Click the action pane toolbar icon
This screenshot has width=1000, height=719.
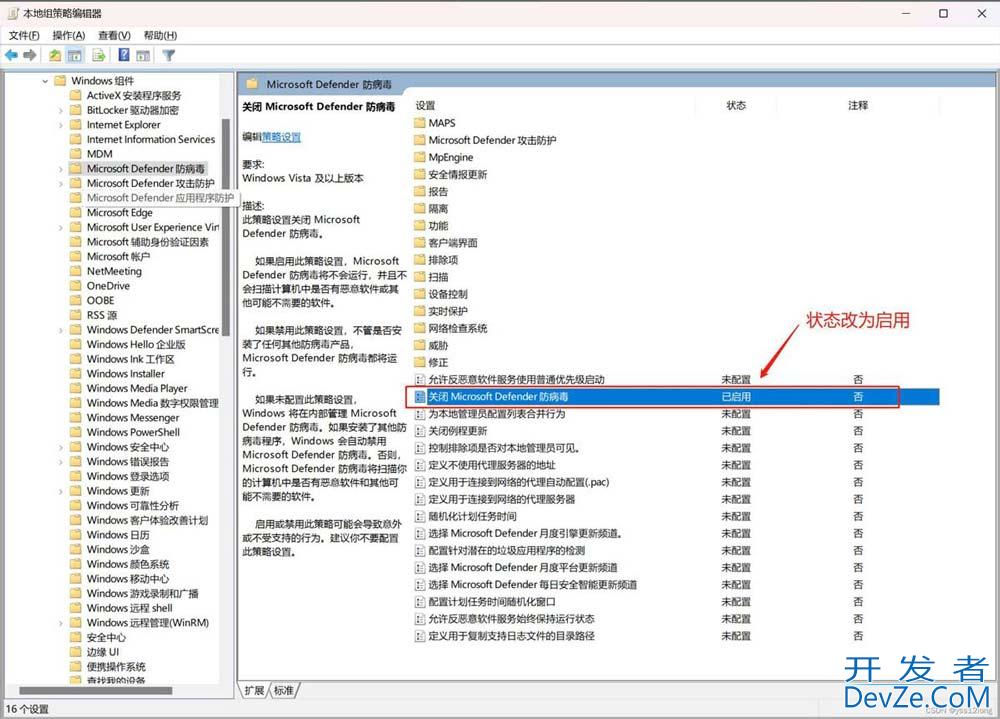coord(143,56)
